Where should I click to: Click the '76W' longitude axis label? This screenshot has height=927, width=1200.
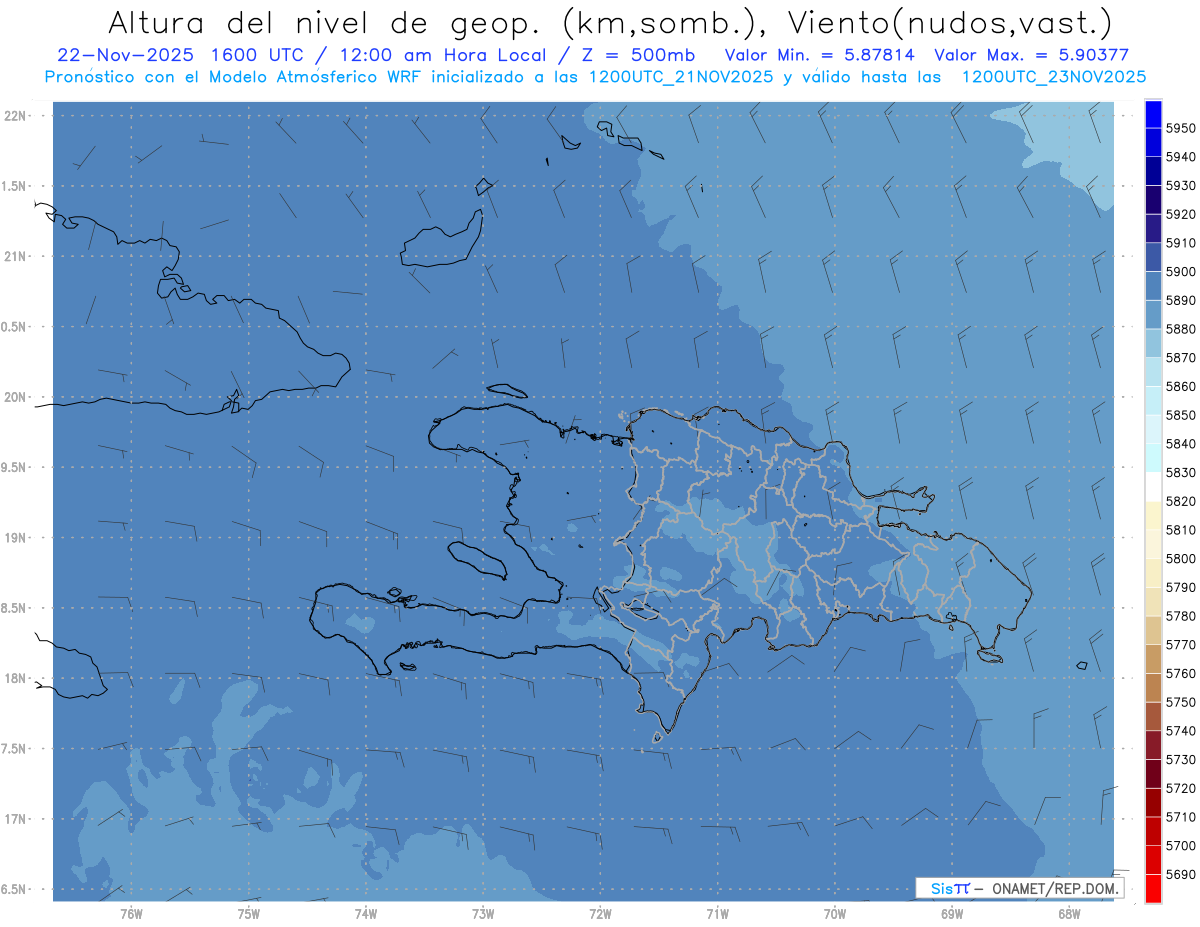(x=131, y=913)
